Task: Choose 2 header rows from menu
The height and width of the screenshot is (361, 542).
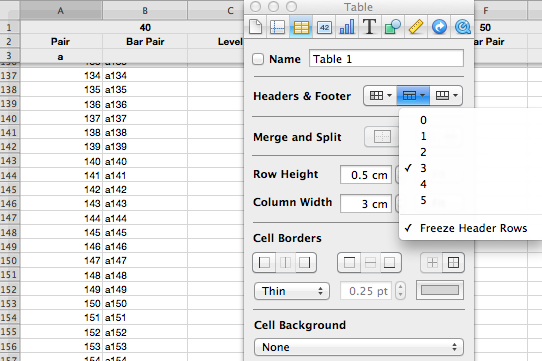Action: (423, 152)
